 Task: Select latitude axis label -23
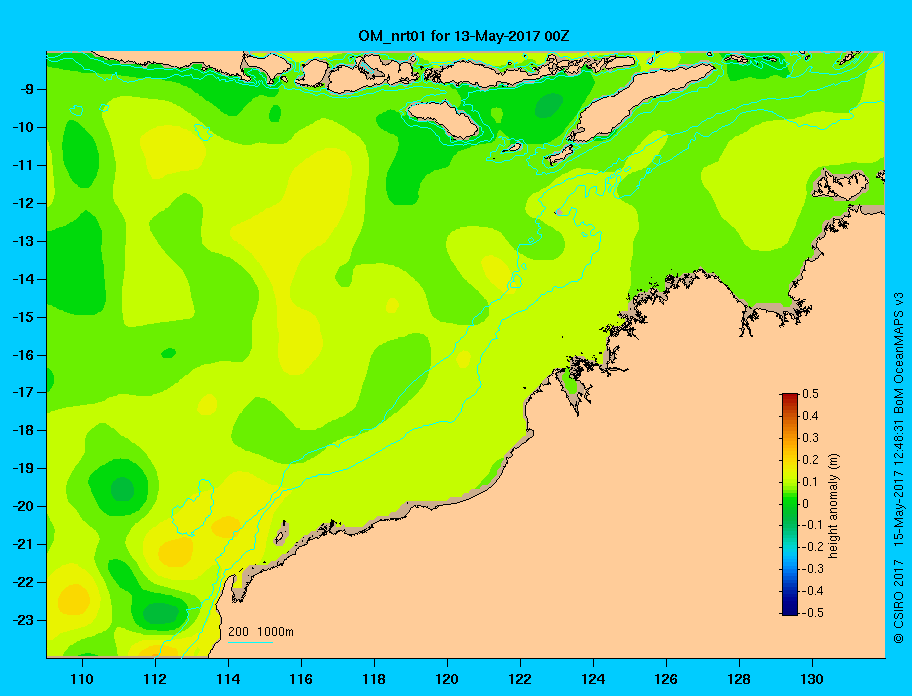click(x=22, y=620)
